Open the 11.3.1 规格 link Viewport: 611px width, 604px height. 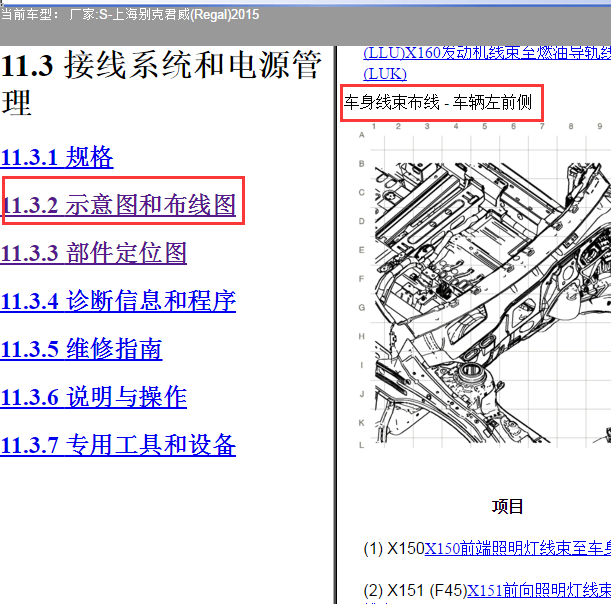tap(57, 157)
